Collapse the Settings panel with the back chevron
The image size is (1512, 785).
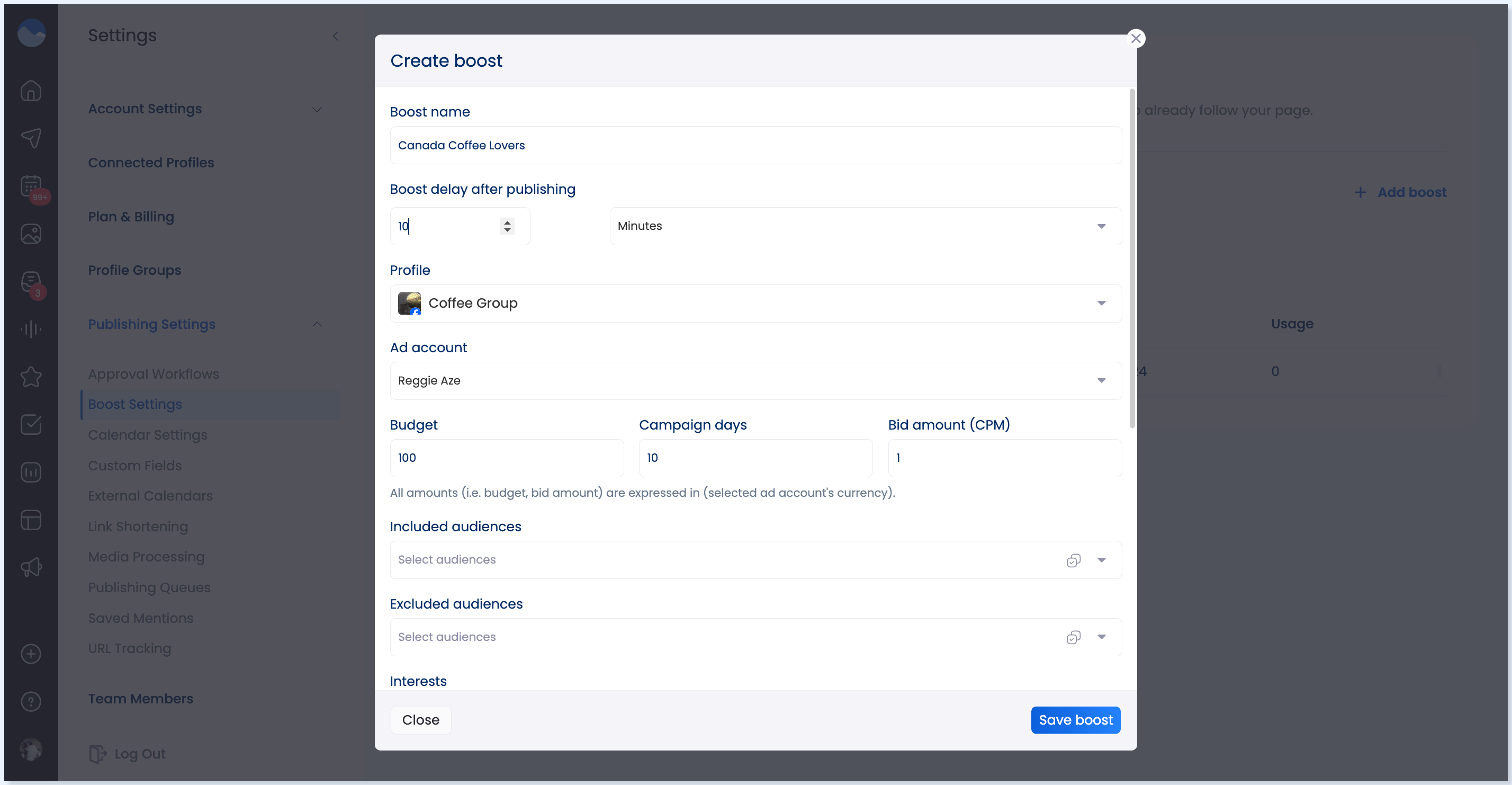[336, 36]
